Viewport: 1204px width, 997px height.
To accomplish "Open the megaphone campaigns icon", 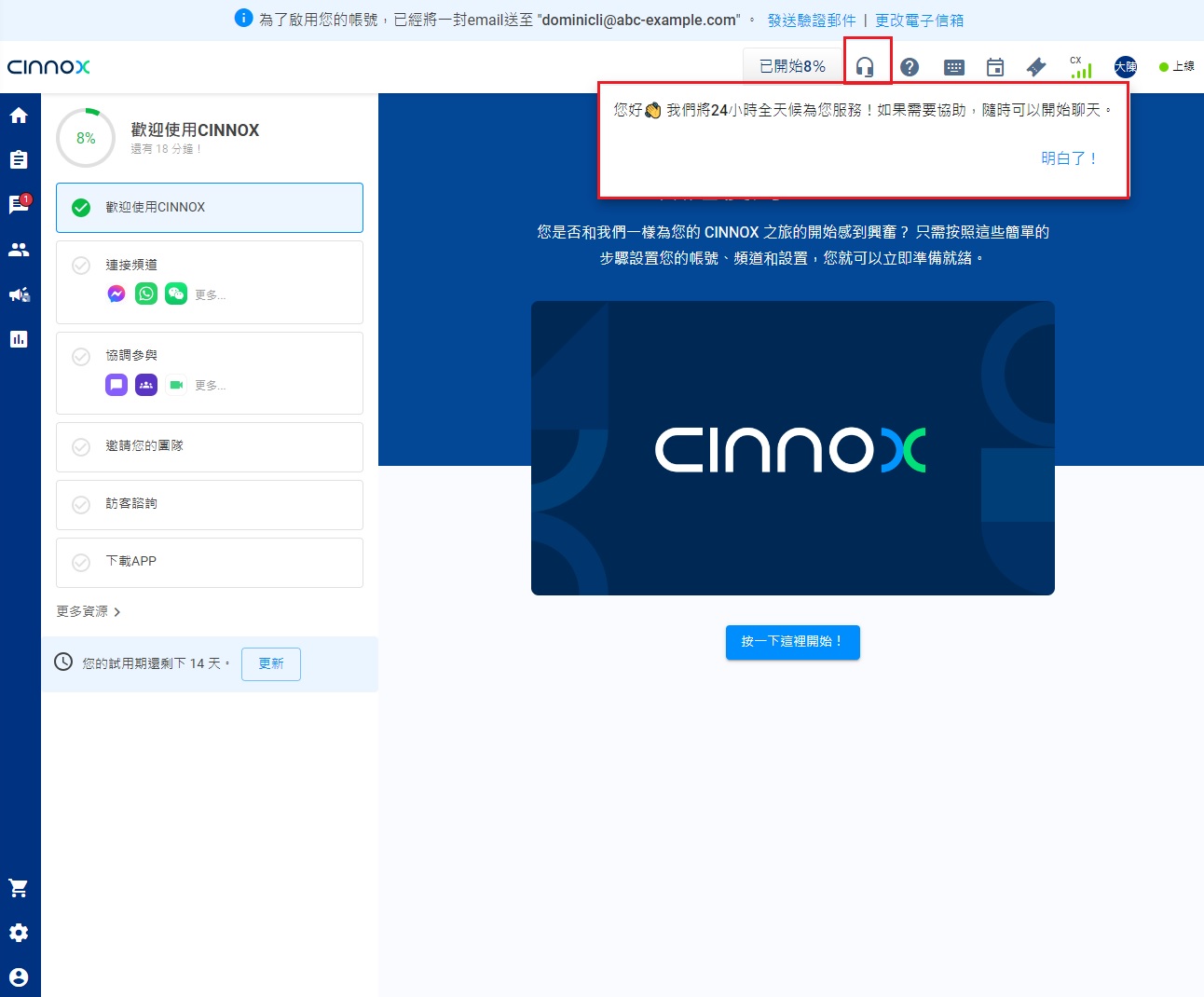I will 19,294.
